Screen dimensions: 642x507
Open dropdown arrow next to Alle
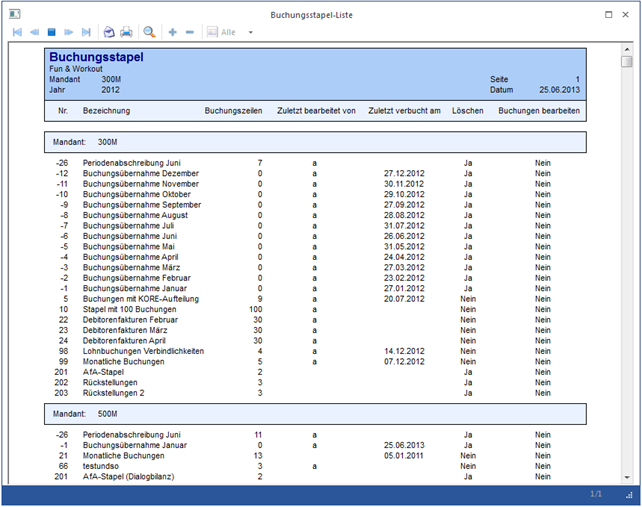(250, 32)
